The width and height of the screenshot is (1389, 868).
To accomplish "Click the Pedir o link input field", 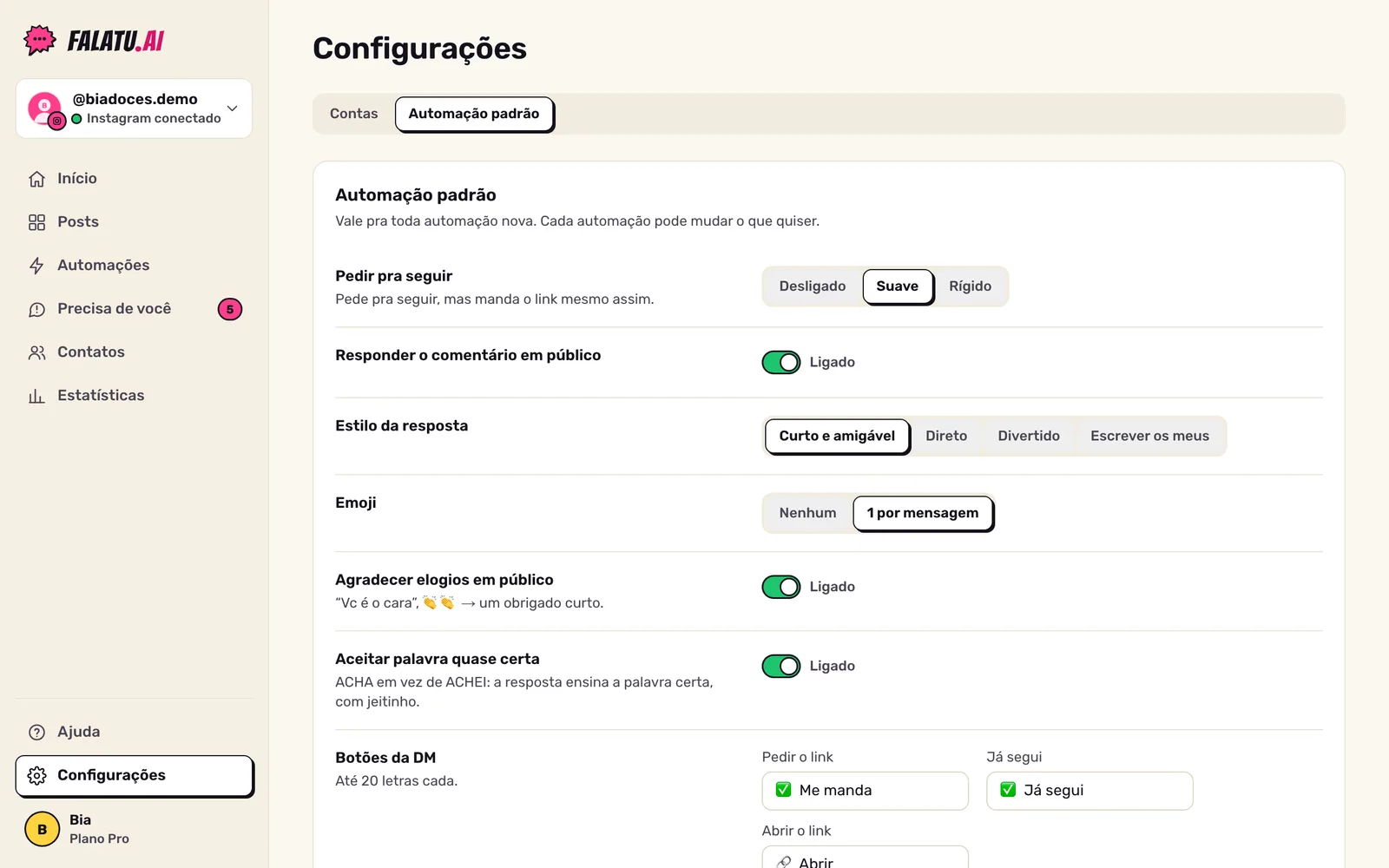I will tap(866, 791).
